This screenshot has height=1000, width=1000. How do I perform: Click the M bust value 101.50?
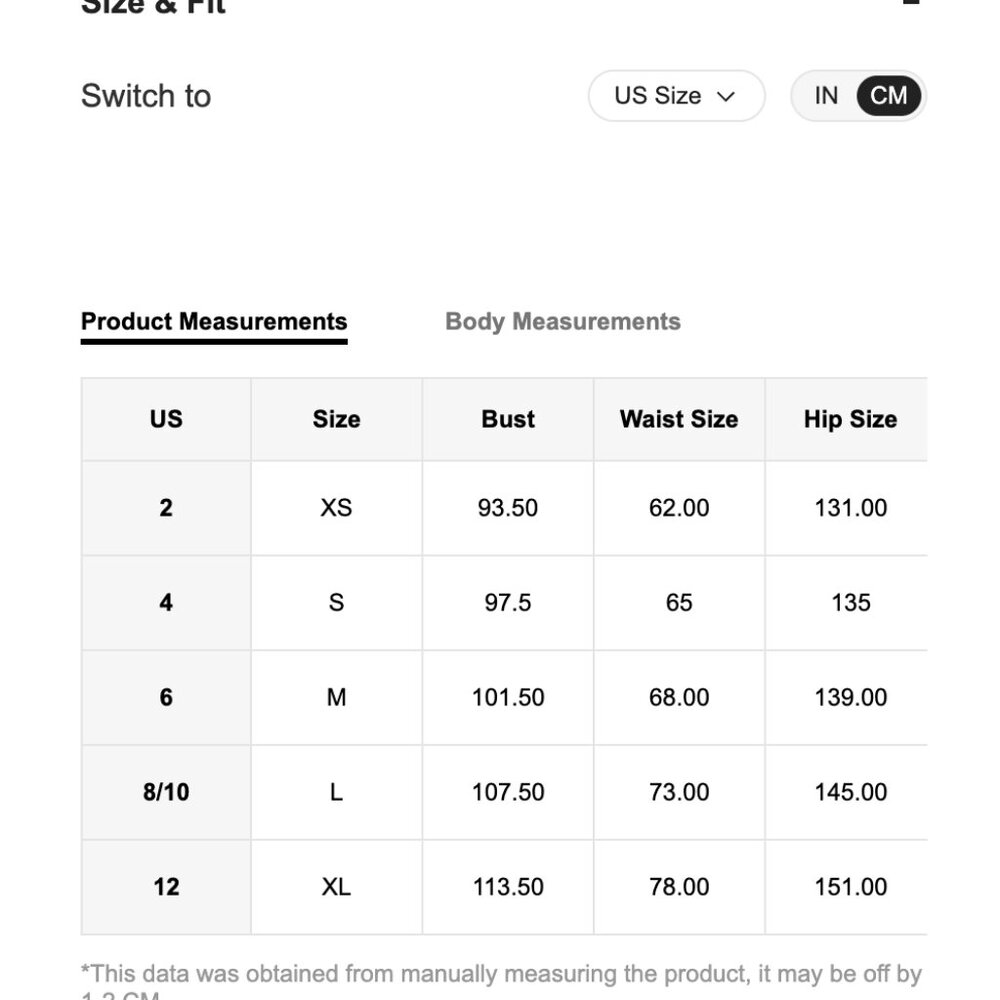(508, 697)
